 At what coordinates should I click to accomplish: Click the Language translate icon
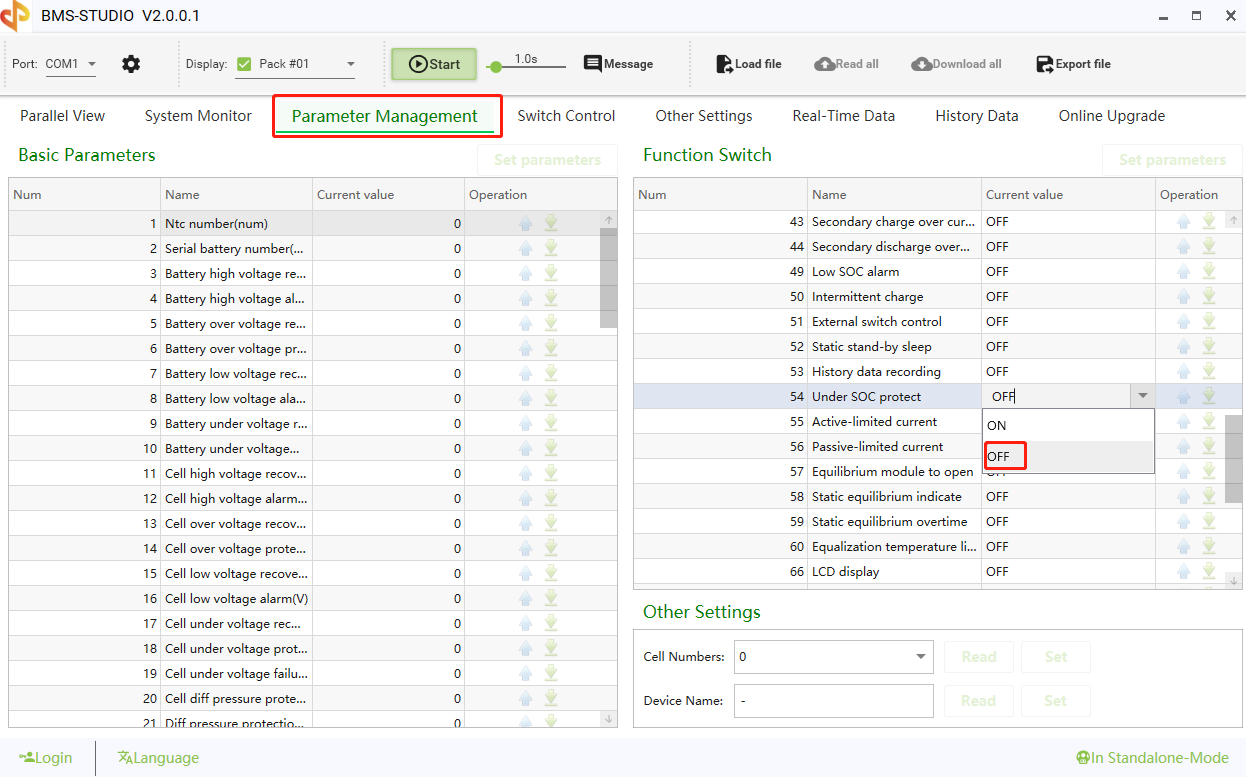tap(125, 758)
